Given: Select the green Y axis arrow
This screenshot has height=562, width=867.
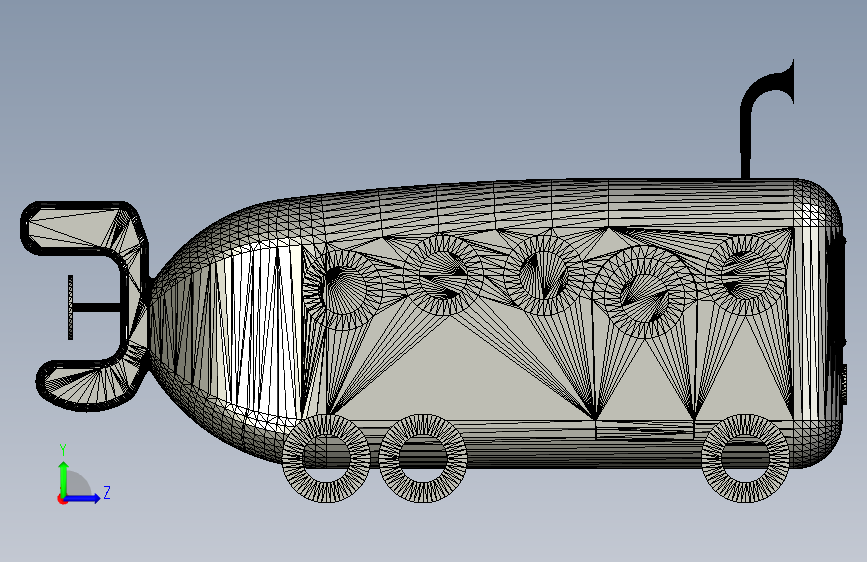Looking at the screenshot, I should tap(64, 479).
